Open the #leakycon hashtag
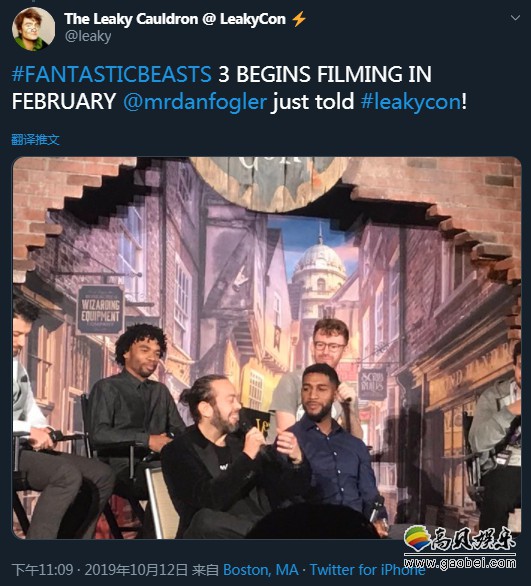 [x=411, y=102]
